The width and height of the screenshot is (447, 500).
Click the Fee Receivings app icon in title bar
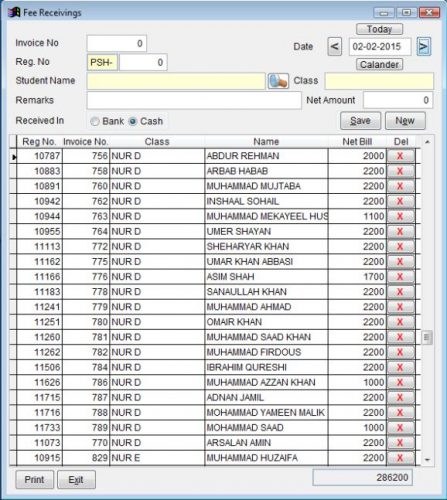click(14, 12)
